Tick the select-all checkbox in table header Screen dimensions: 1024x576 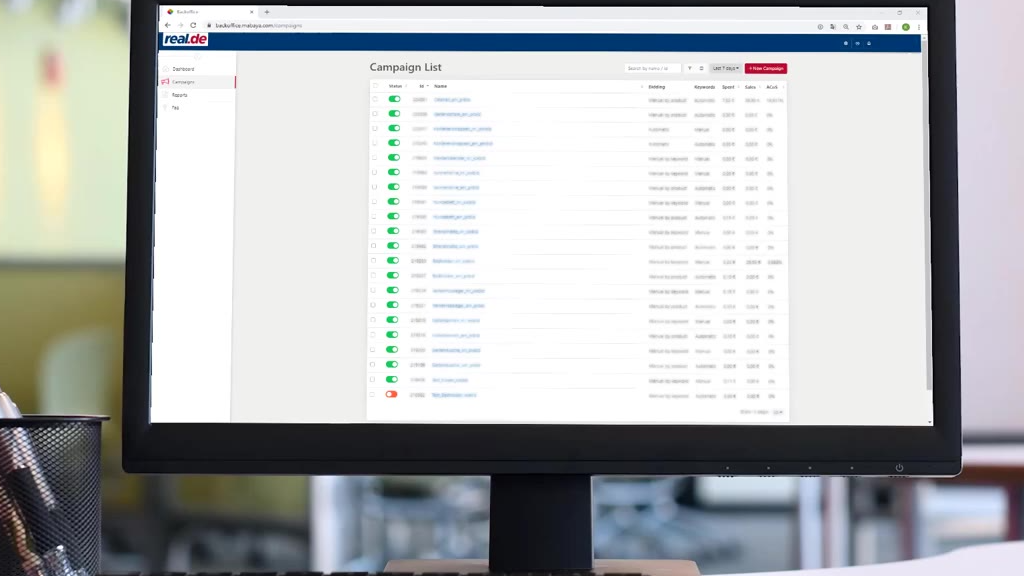click(376, 86)
